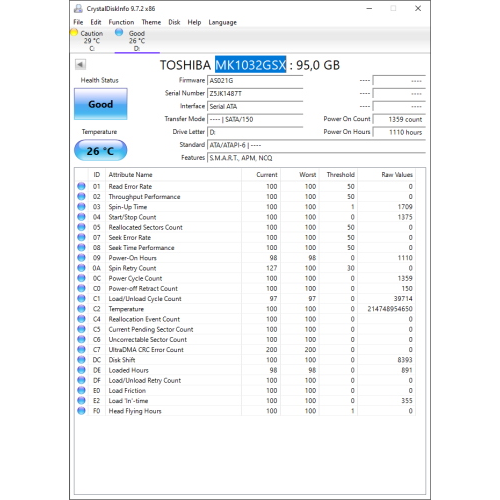500x500 pixels.
Task: Click the Disk Shift raw value 8393
Action: pos(405,360)
